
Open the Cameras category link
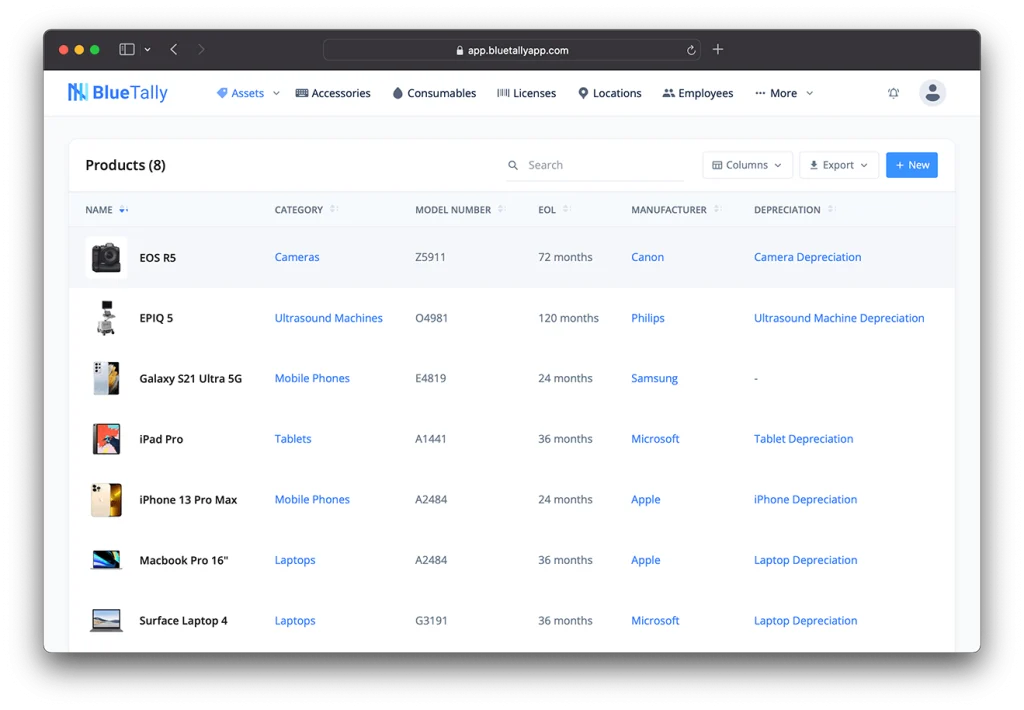296,257
